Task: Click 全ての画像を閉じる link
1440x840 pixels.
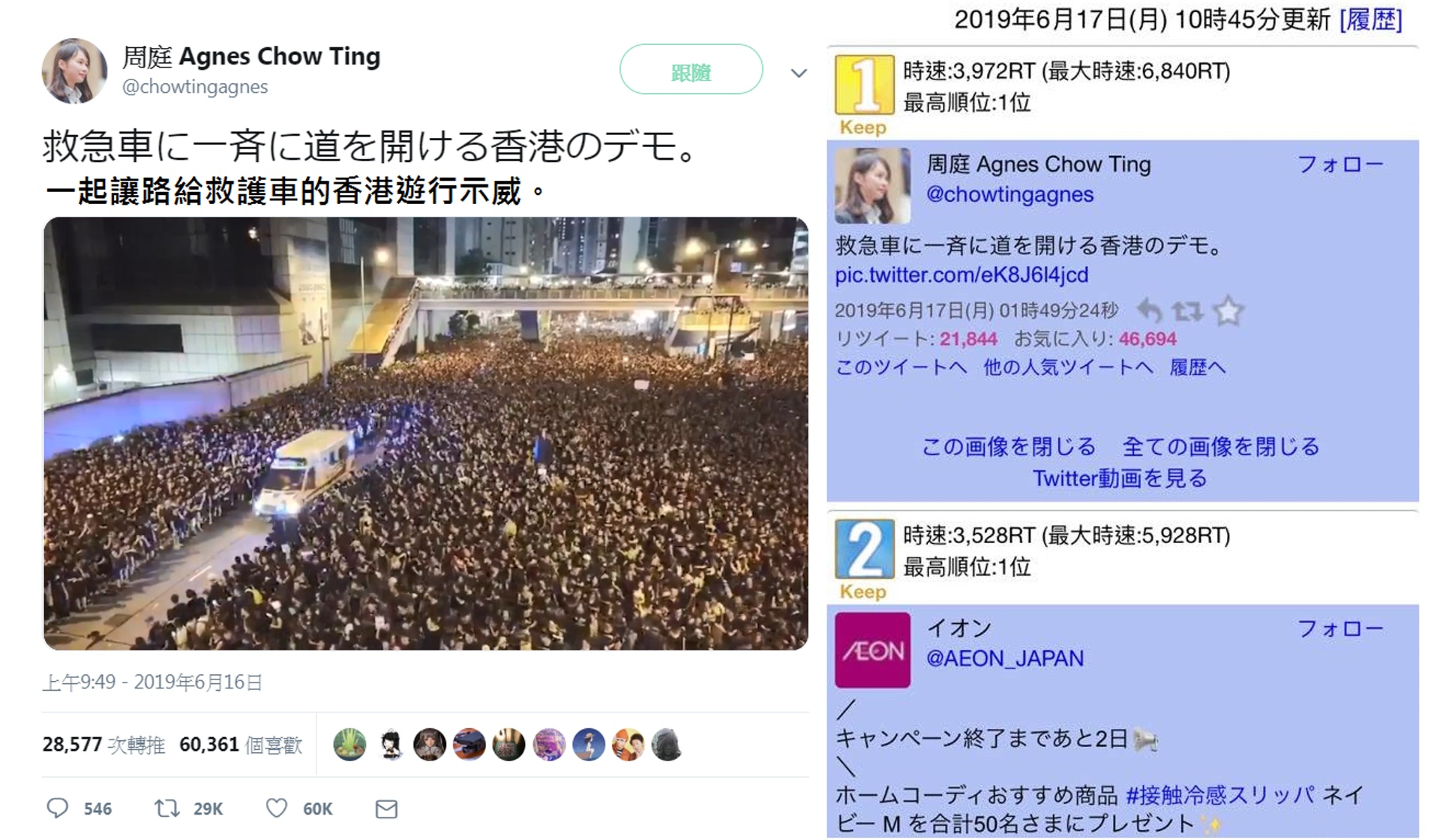Action: coord(1220,446)
